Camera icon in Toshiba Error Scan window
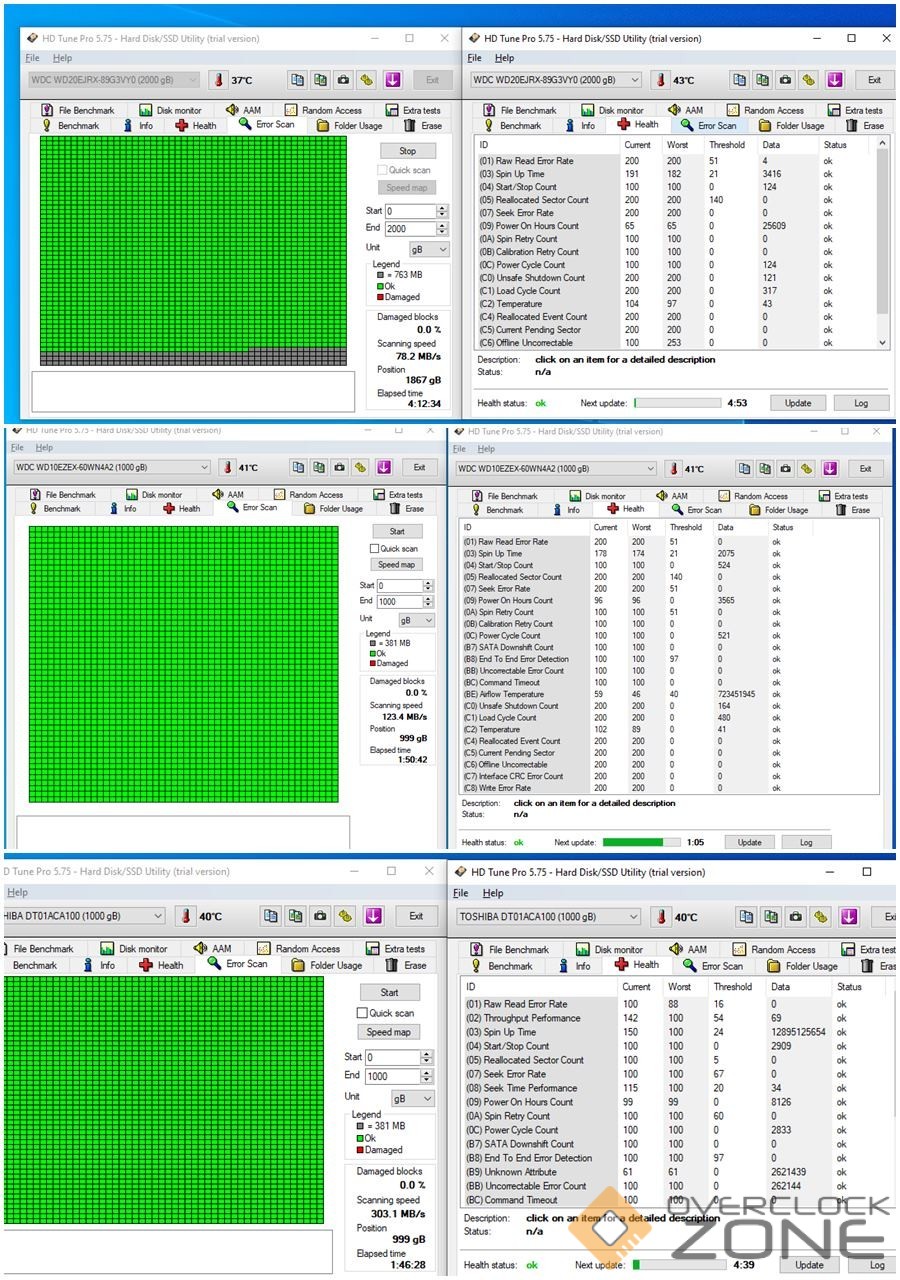Image resolution: width=900 pixels, height=1280 pixels. point(320,915)
